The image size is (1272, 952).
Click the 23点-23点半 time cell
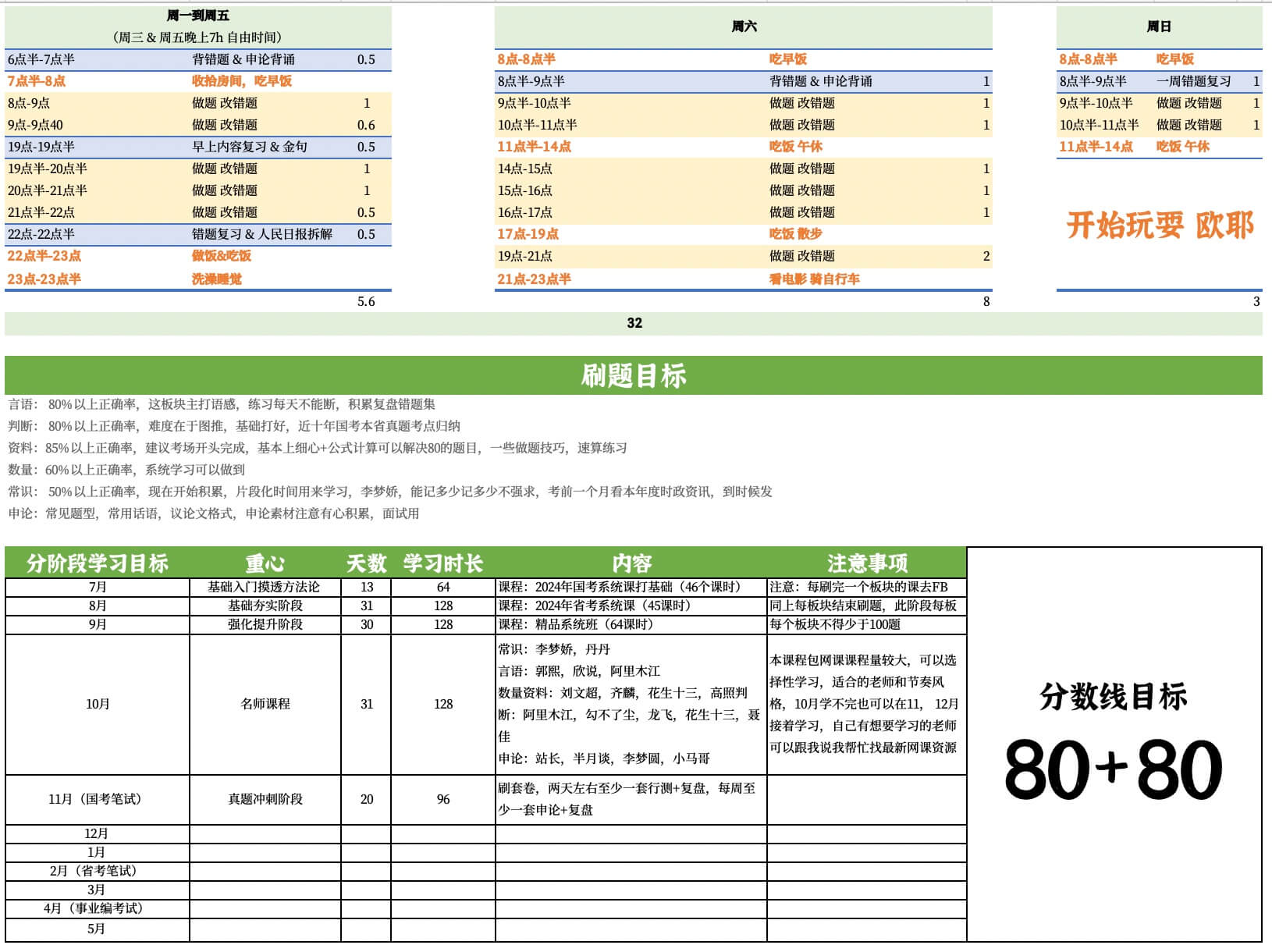(x=44, y=279)
